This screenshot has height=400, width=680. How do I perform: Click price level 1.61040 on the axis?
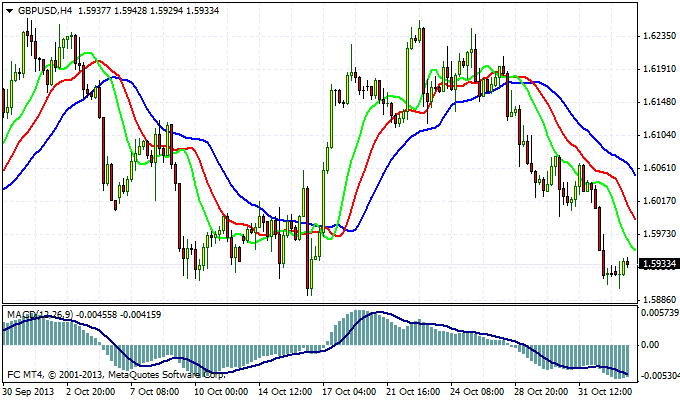659,134
